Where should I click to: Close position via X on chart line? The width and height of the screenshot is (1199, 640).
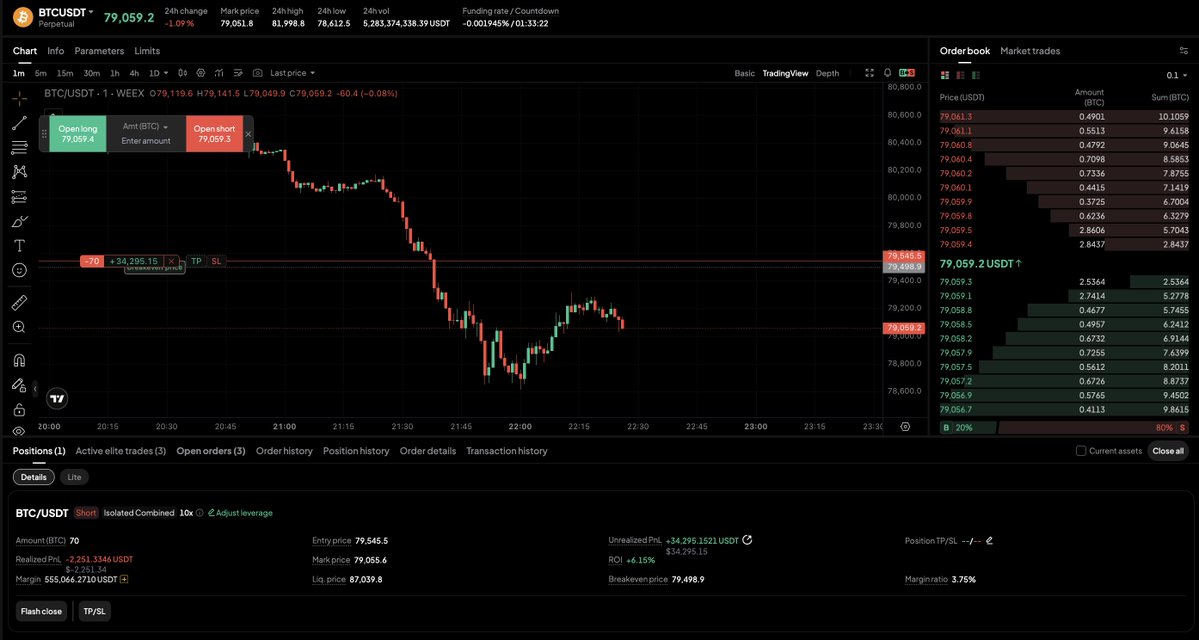pyautogui.click(x=171, y=262)
